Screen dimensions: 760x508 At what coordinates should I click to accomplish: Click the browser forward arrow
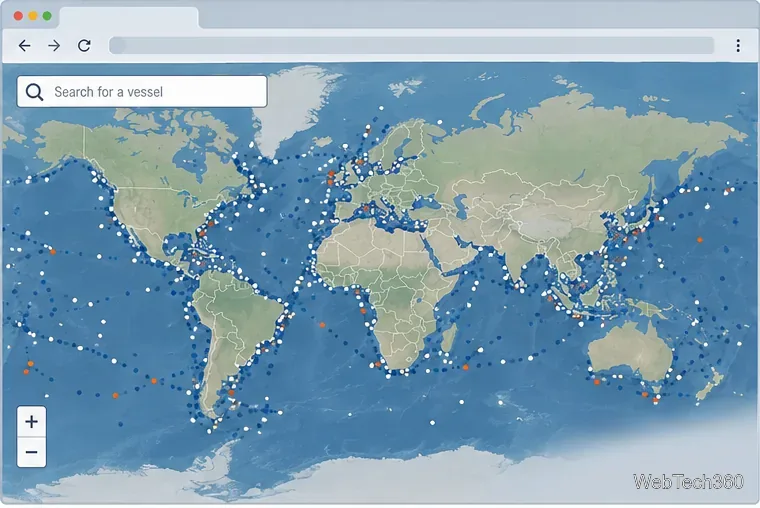(x=54, y=46)
